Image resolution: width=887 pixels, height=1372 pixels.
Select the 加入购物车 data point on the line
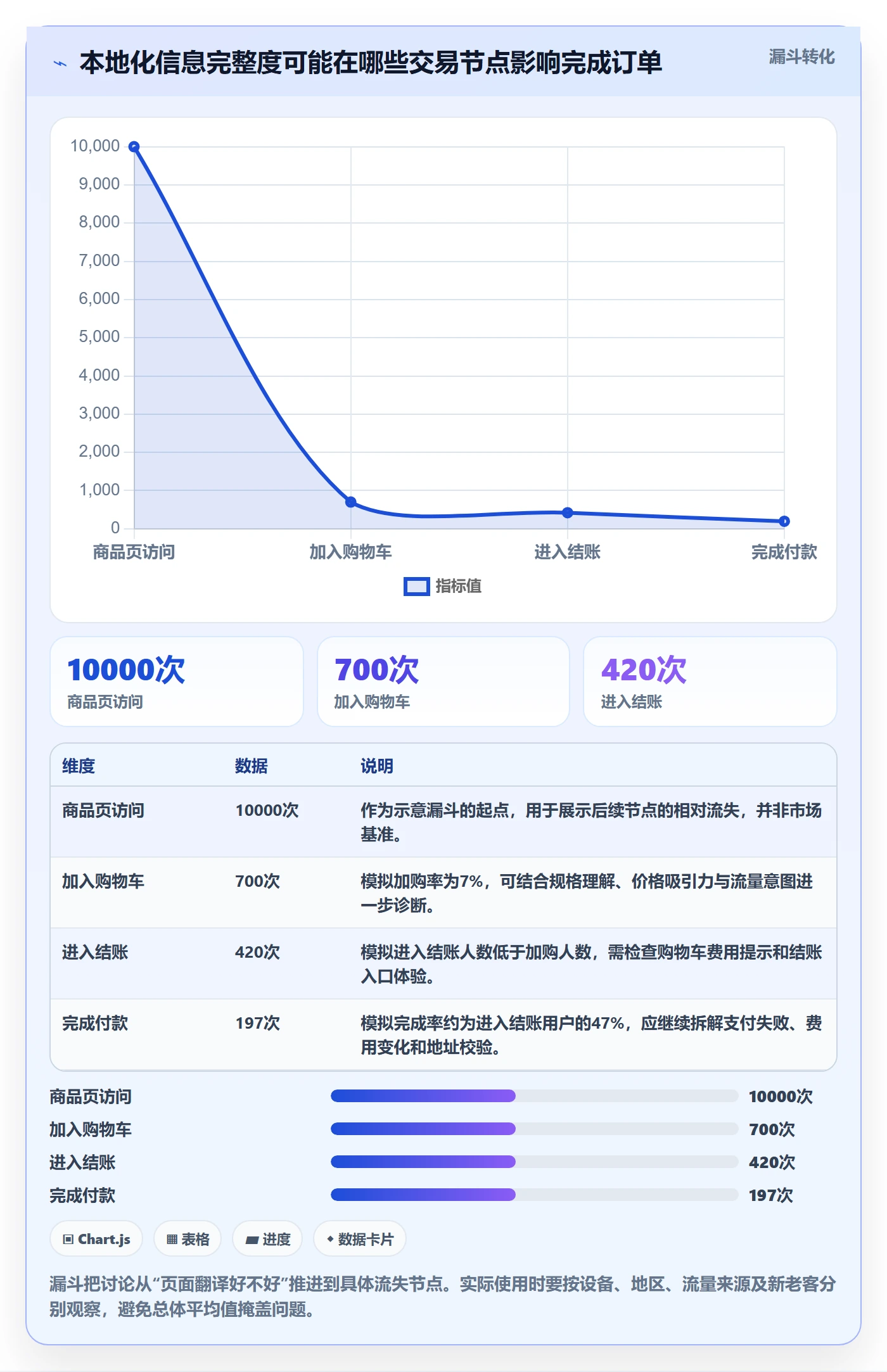click(351, 502)
